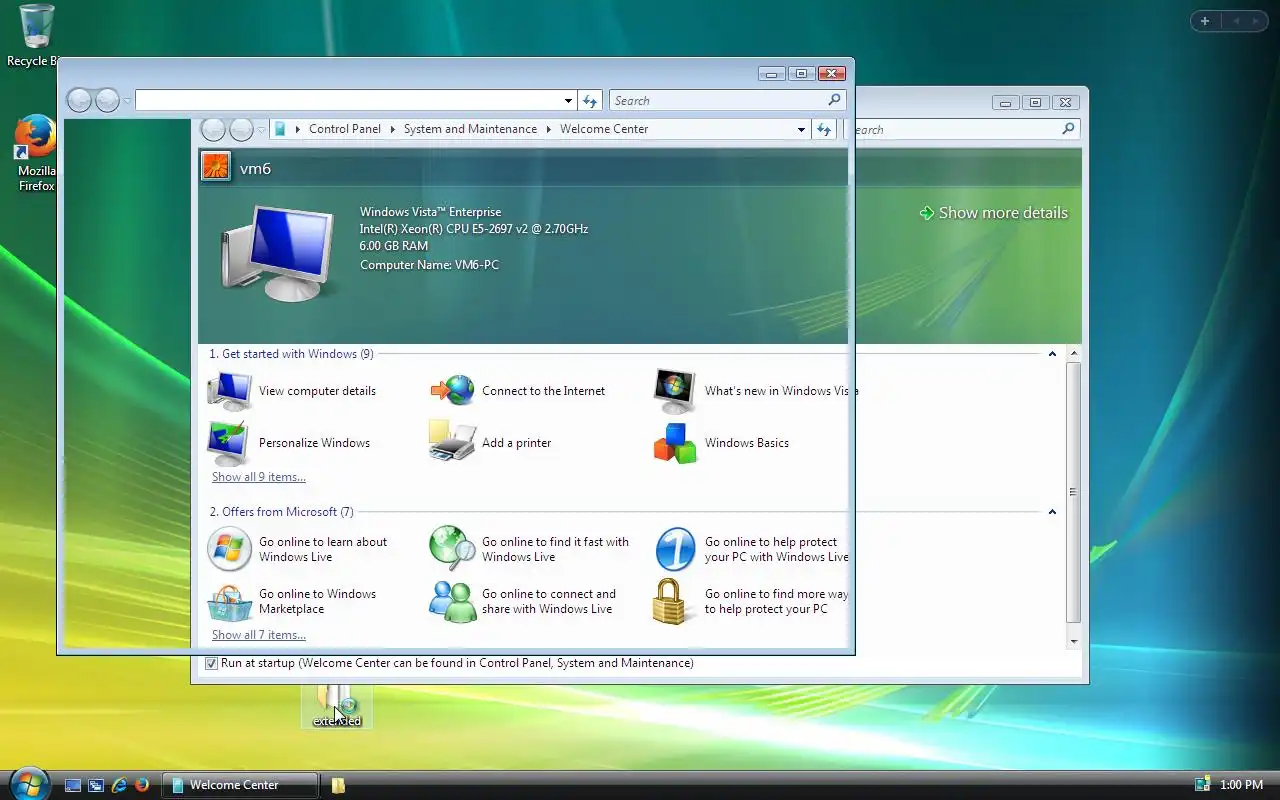The image size is (1280, 800).
Task: Open Add a printer item
Action: 490,443
